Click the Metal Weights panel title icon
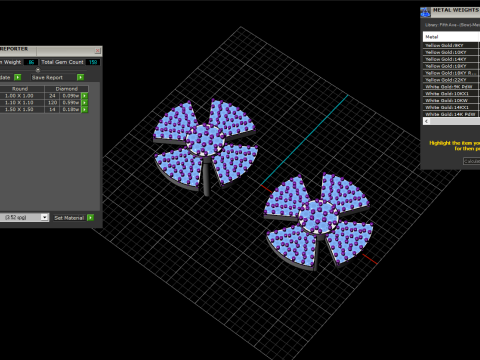The image size is (480, 360). click(425, 12)
